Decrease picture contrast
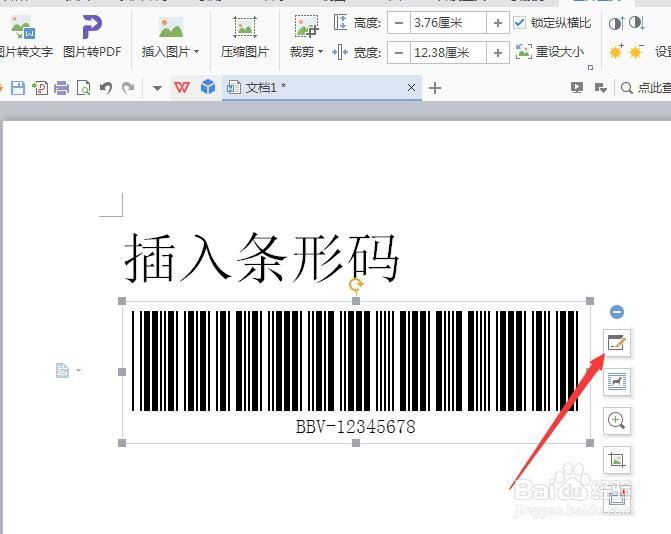The height and width of the screenshot is (534, 671). [637, 23]
